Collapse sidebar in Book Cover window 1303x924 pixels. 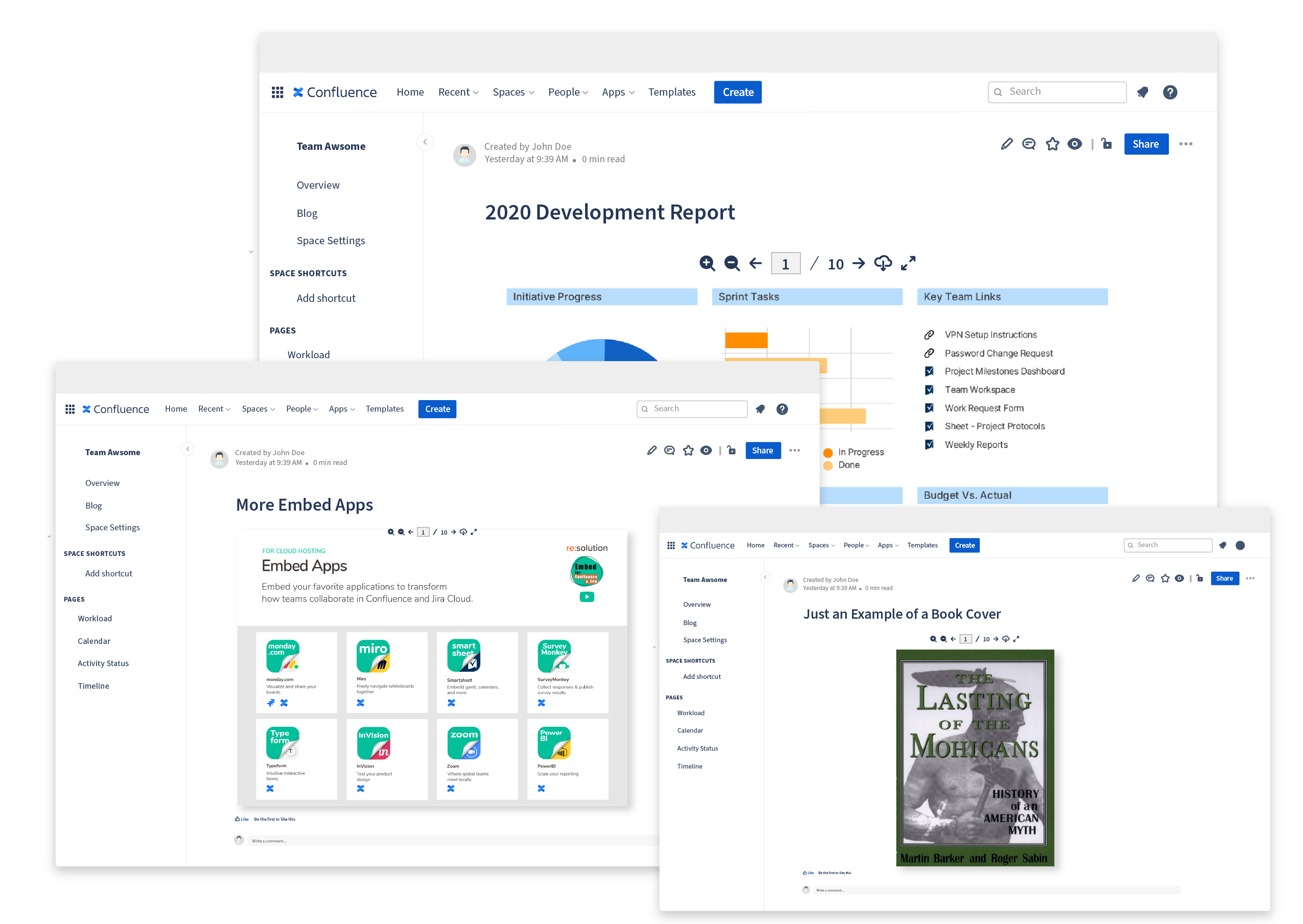coord(765,577)
